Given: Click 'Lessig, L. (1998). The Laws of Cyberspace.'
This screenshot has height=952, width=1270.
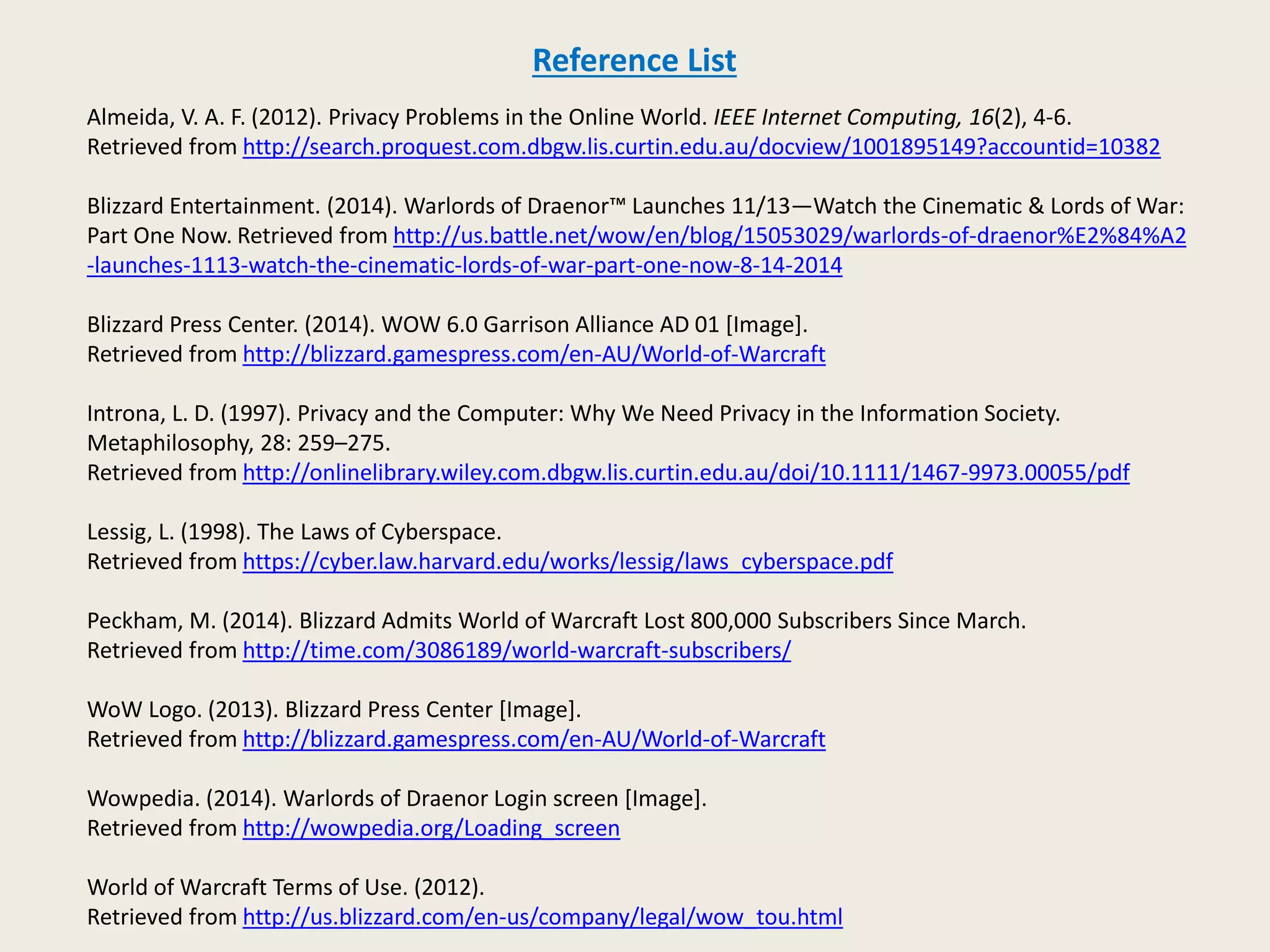Looking at the screenshot, I should (294, 531).
